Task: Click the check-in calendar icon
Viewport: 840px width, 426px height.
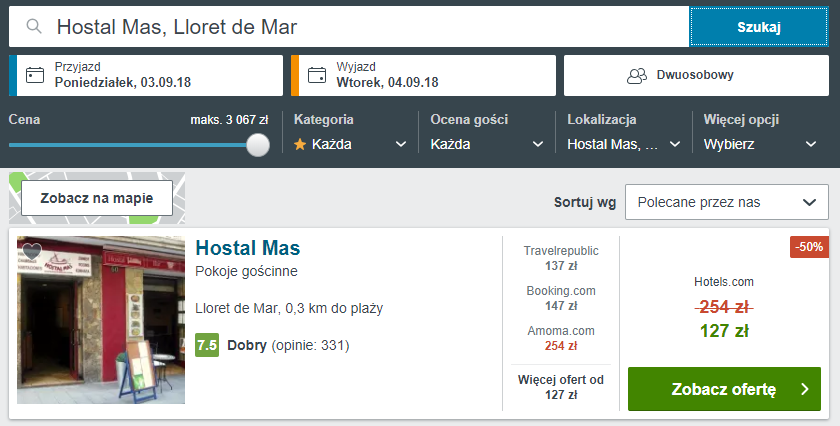Action: 35,75
